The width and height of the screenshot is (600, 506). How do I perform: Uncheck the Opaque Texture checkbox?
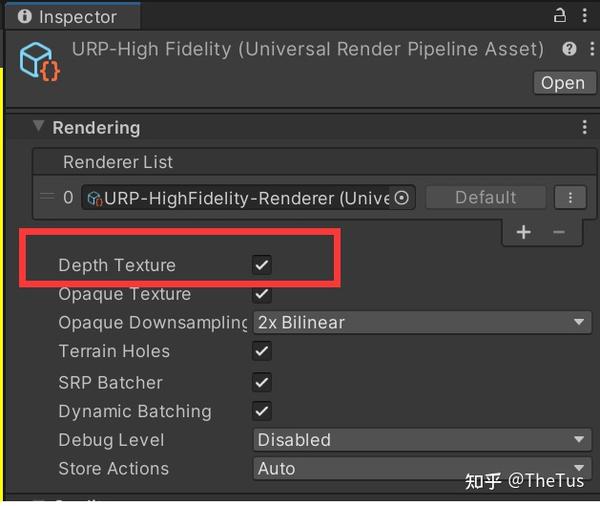pyautogui.click(x=262, y=294)
